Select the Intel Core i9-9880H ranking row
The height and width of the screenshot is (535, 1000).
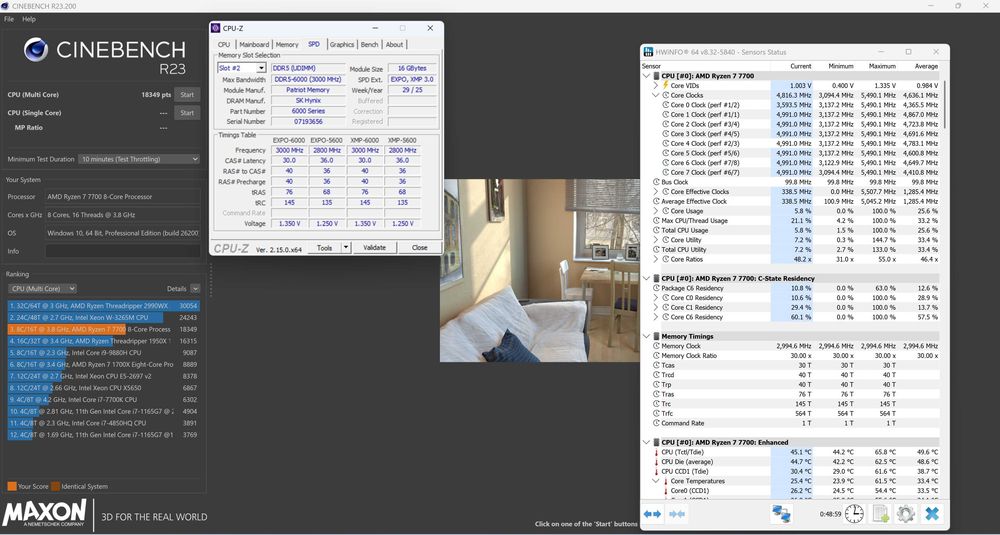[x=103, y=353]
